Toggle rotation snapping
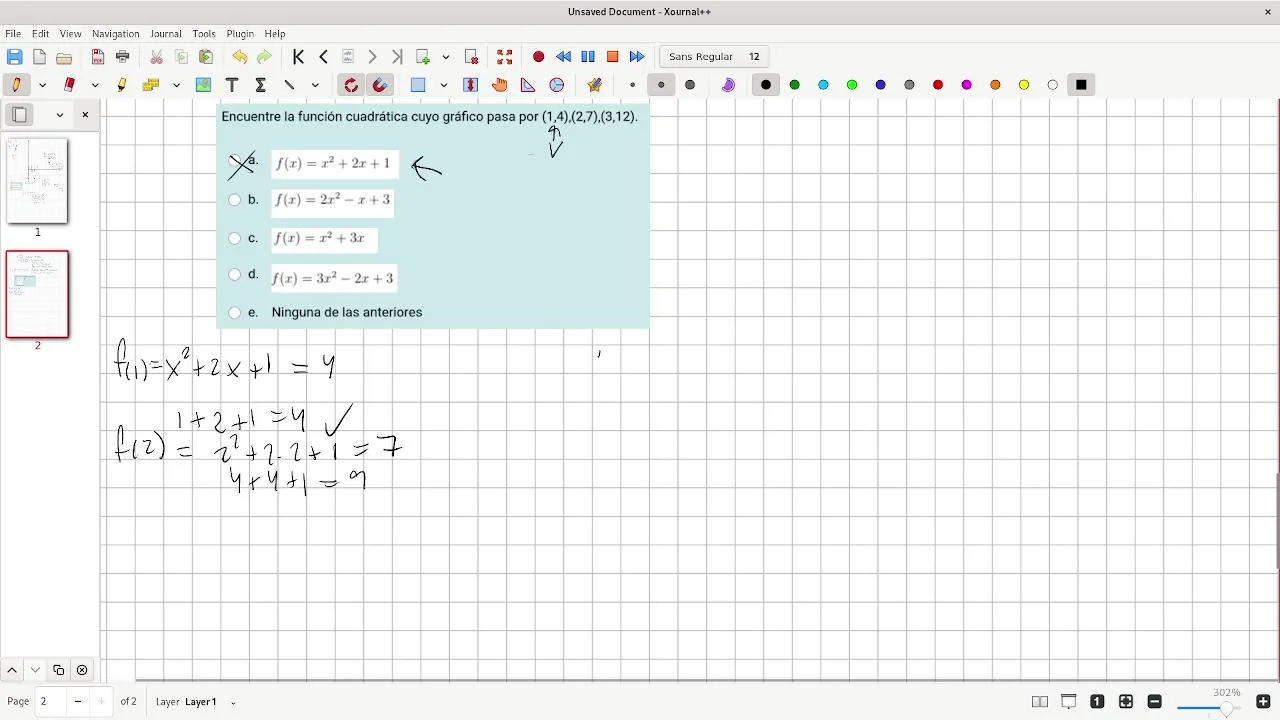This screenshot has height=720, width=1280. tap(350, 85)
